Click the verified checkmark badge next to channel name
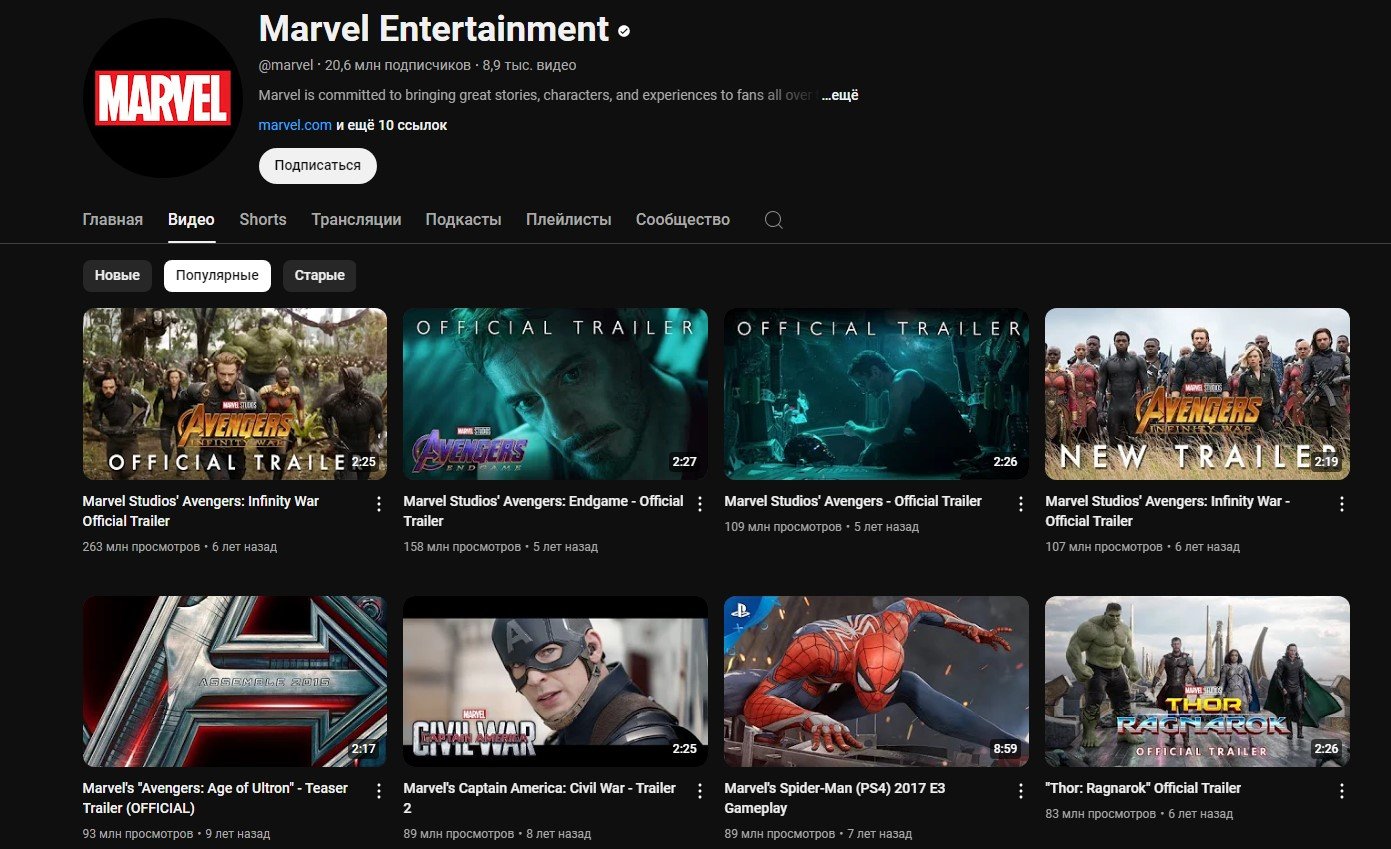Screen dimensions: 1391x849 point(624,31)
